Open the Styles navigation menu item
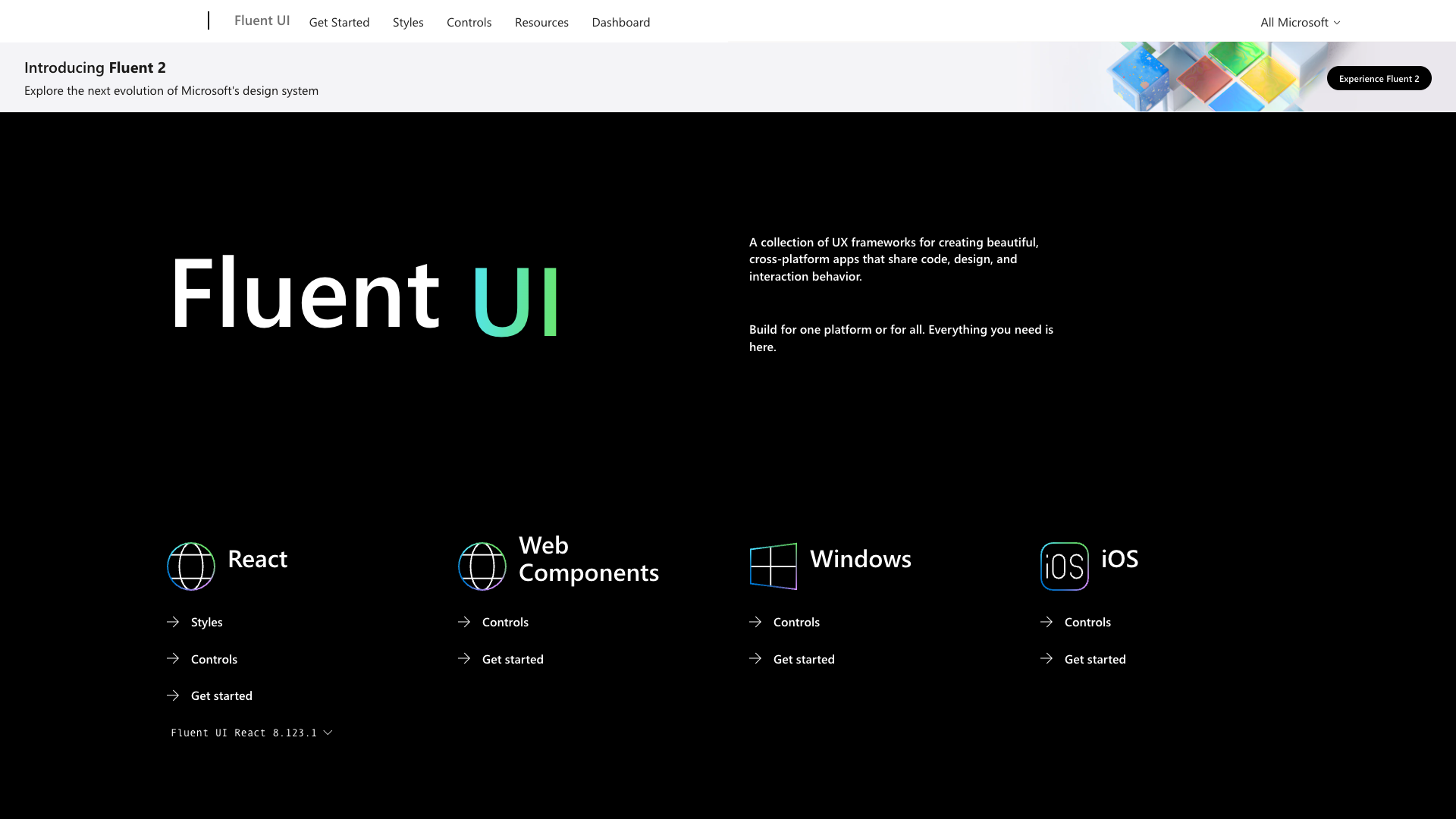The image size is (1456, 819). (408, 22)
